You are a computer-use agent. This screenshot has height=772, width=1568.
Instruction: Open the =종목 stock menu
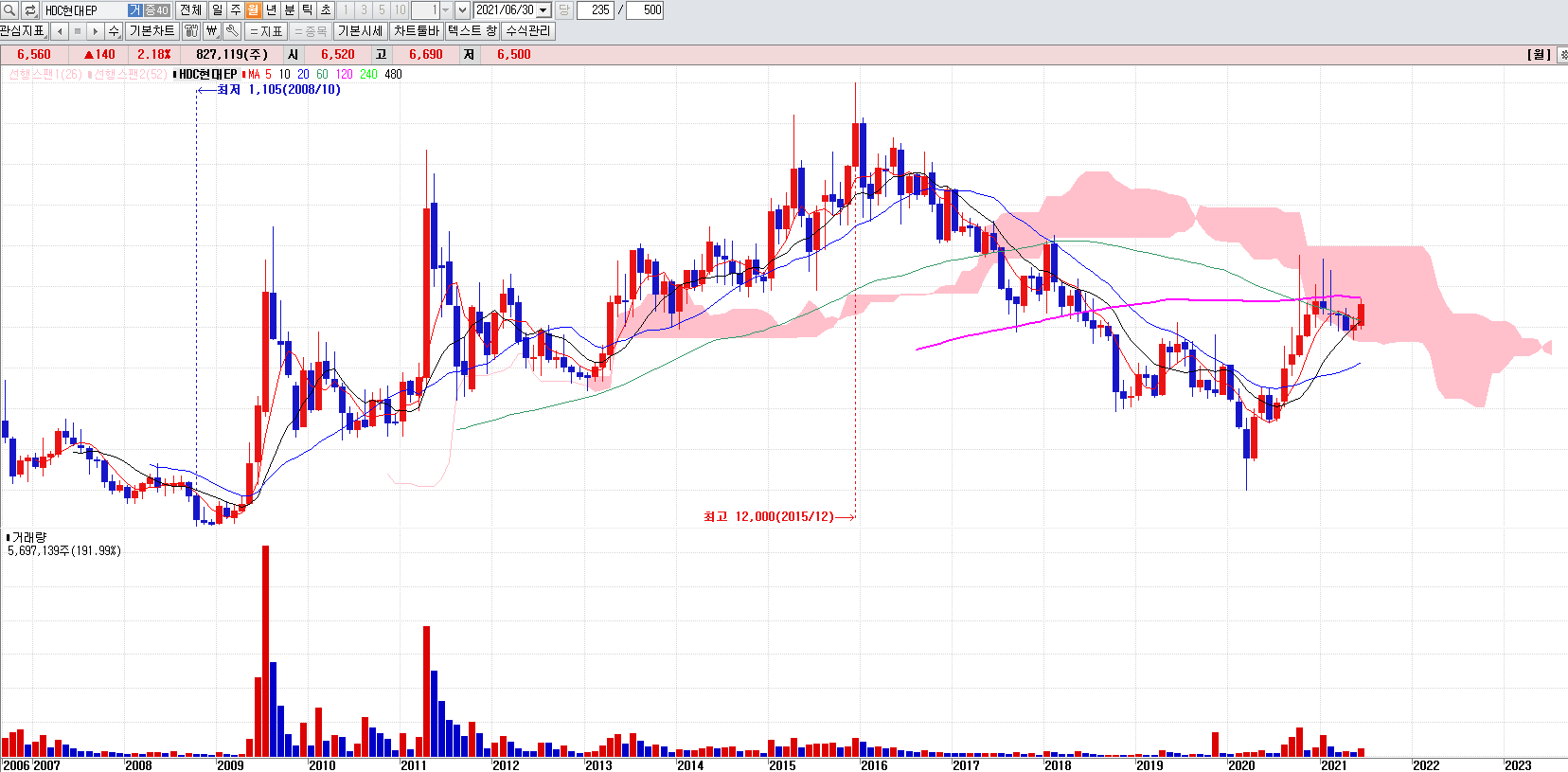(311, 31)
